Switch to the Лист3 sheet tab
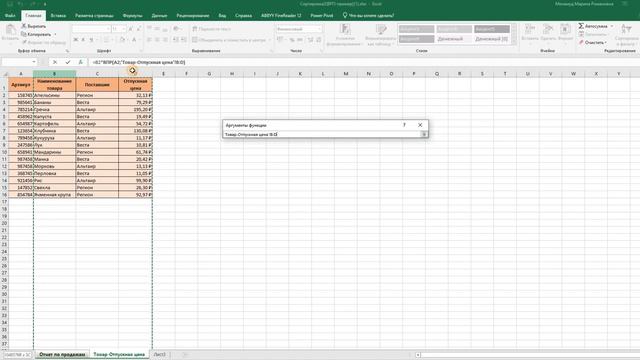 click(x=160, y=355)
